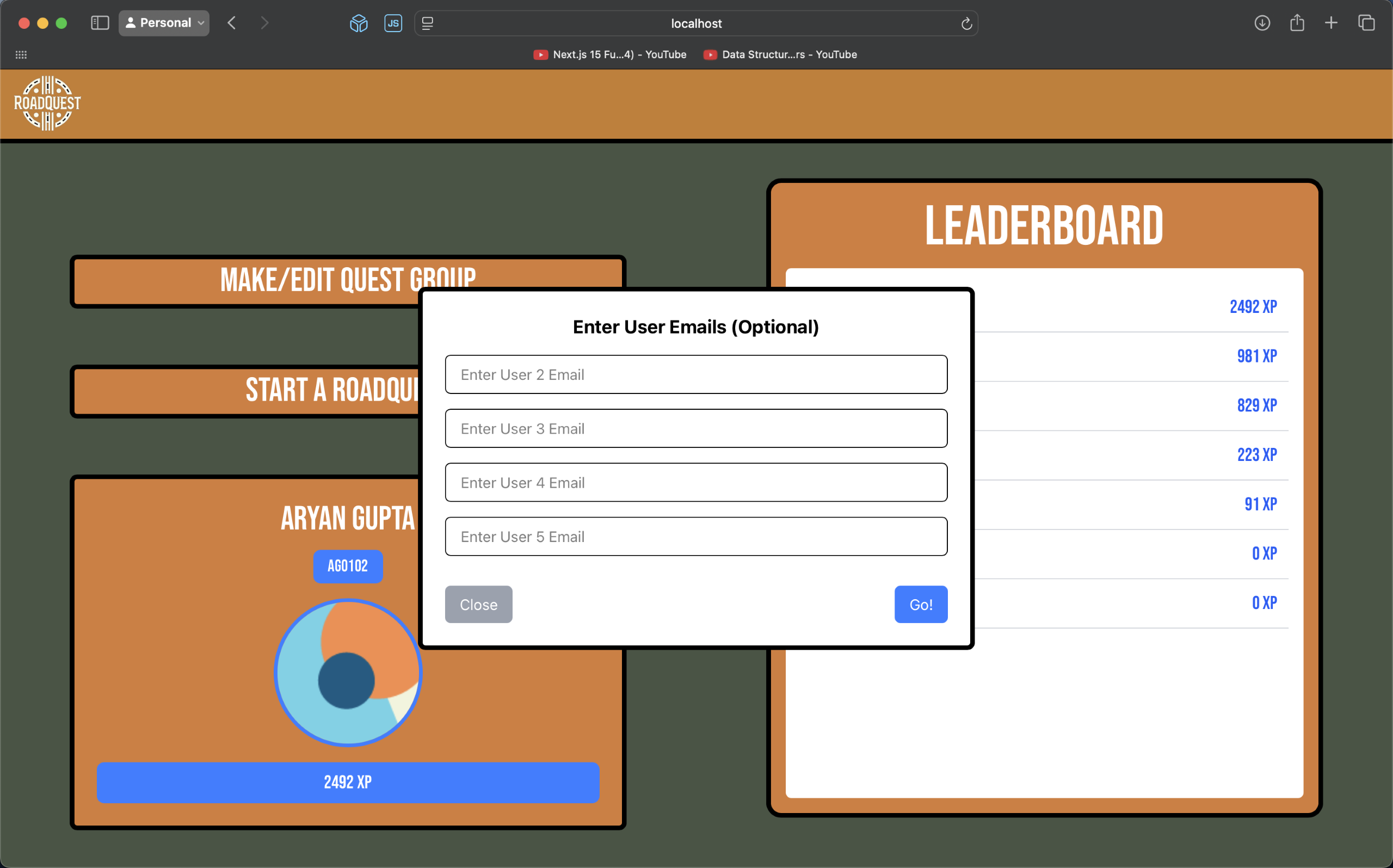Open the favorites grid icon
The width and height of the screenshot is (1393, 868).
click(x=21, y=54)
